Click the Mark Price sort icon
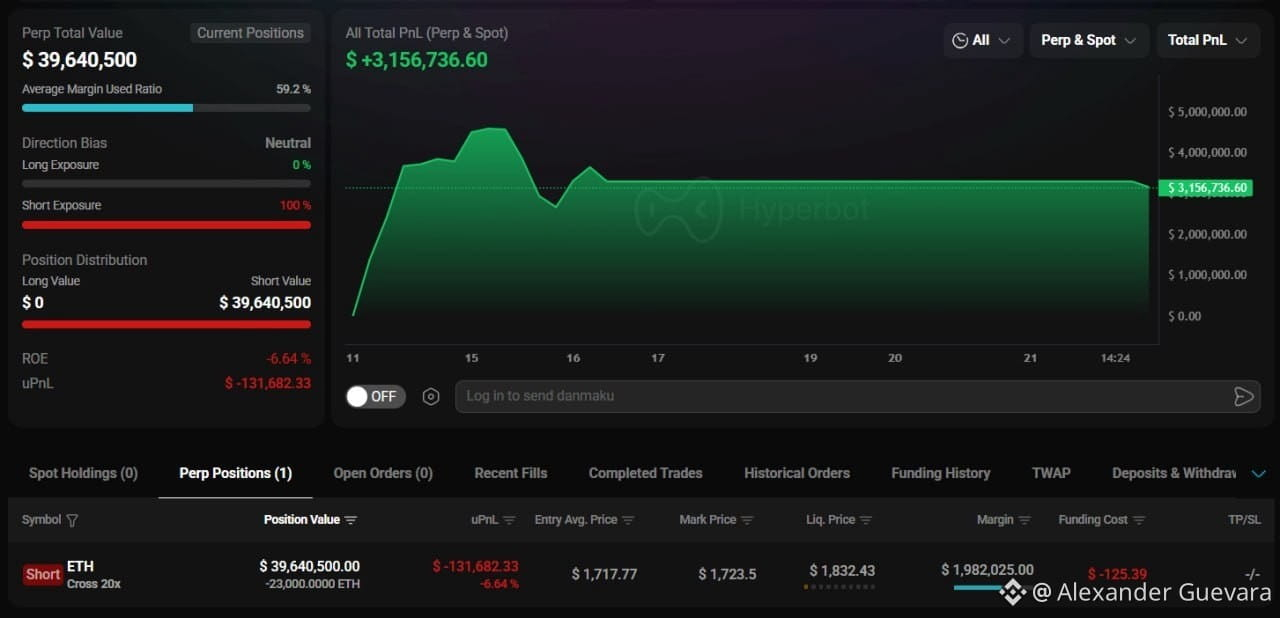1280x618 pixels. 747,520
